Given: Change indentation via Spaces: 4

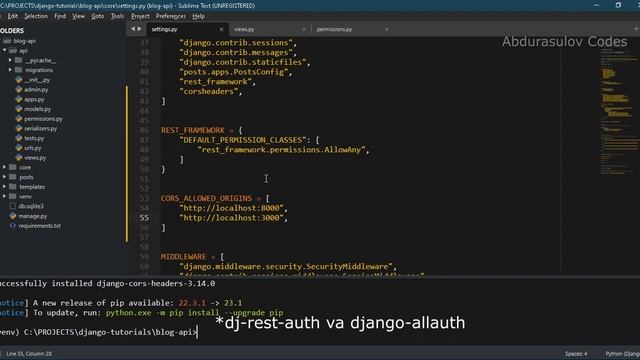Looking at the screenshot, I should coord(576,353).
